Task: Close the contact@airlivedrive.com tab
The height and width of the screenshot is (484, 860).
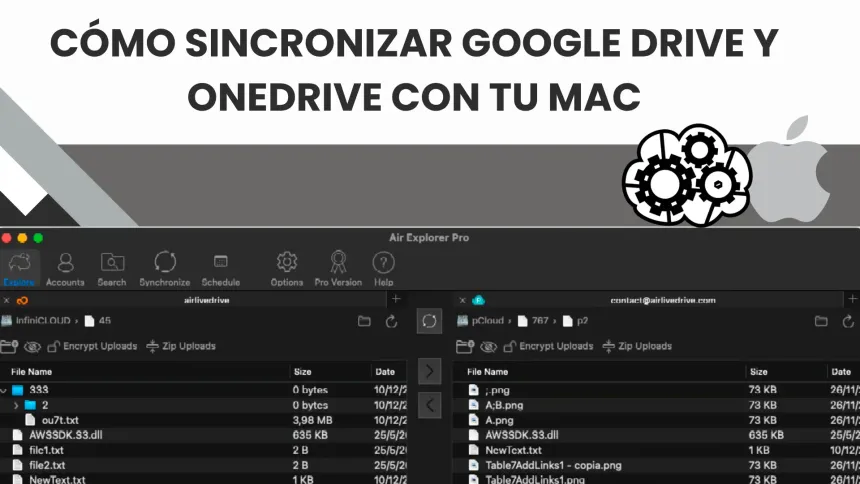Action: (462, 300)
